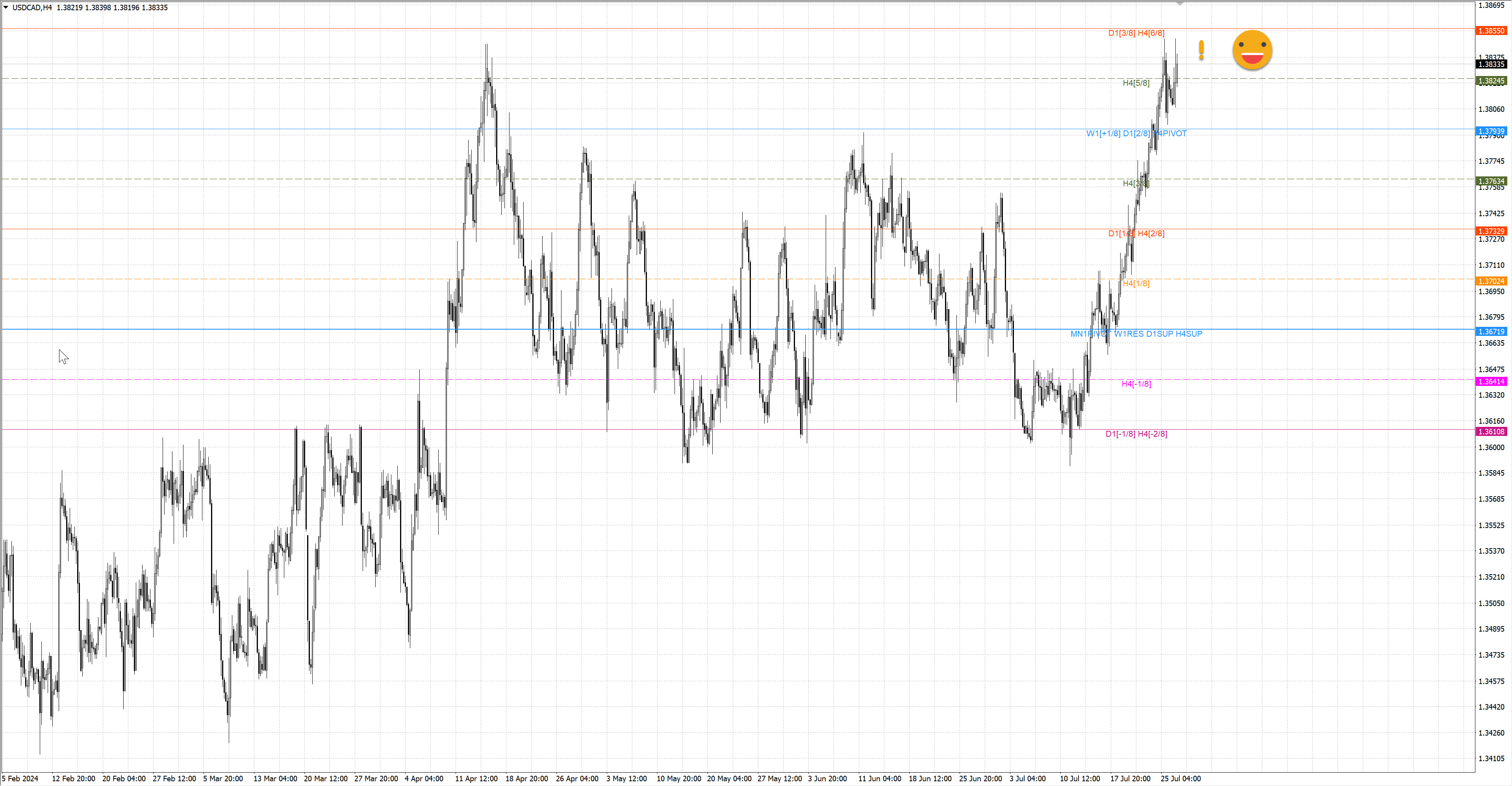This screenshot has width=1512, height=786.
Task: Click the green 1.37634 price tag
Action: click(1491, 182)
